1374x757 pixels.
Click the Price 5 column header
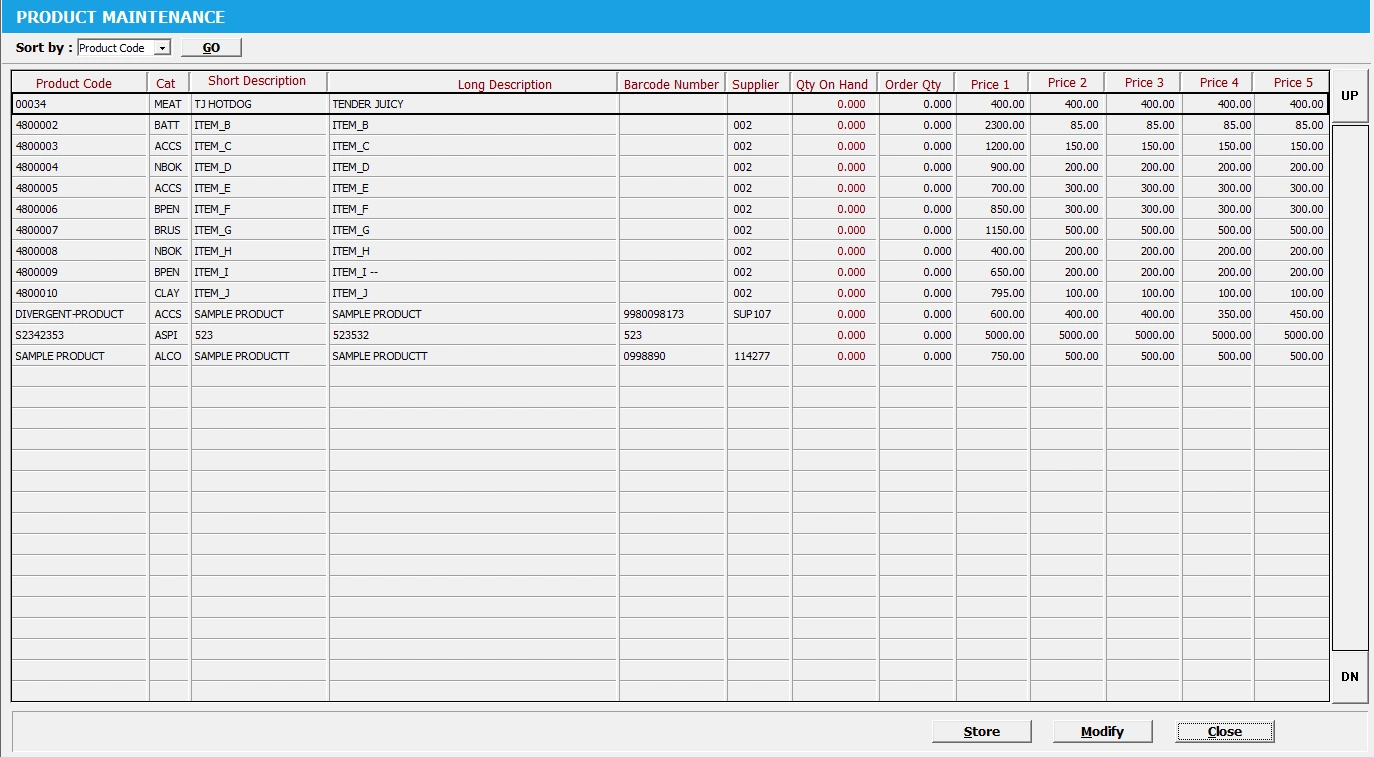(1292, 83)
